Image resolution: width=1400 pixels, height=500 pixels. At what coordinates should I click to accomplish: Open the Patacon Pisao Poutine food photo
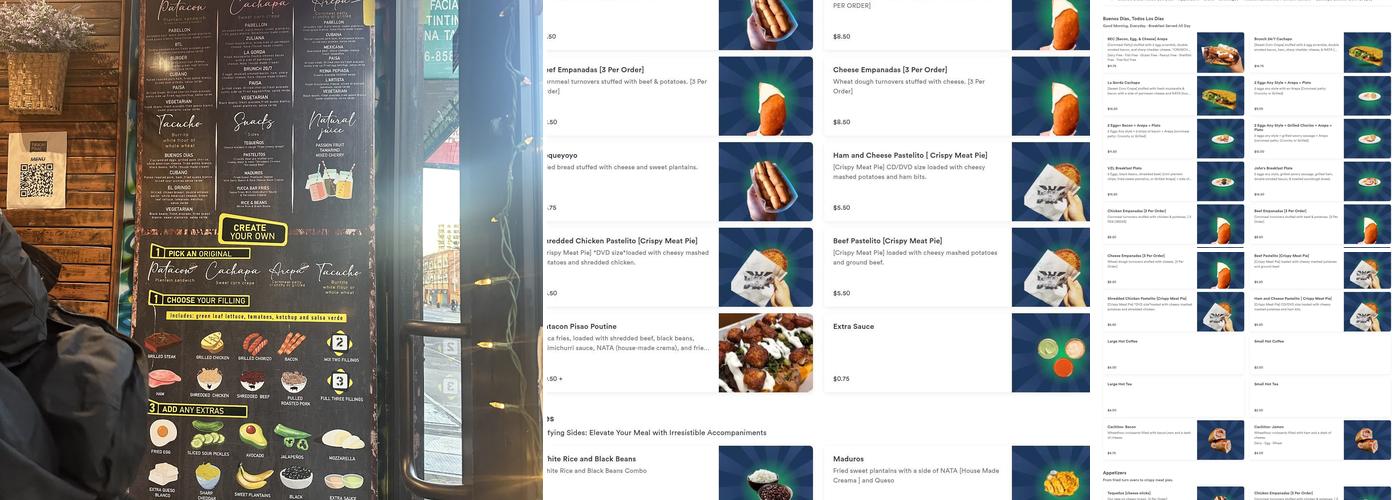pyautogui.click(x=766, y=352)
